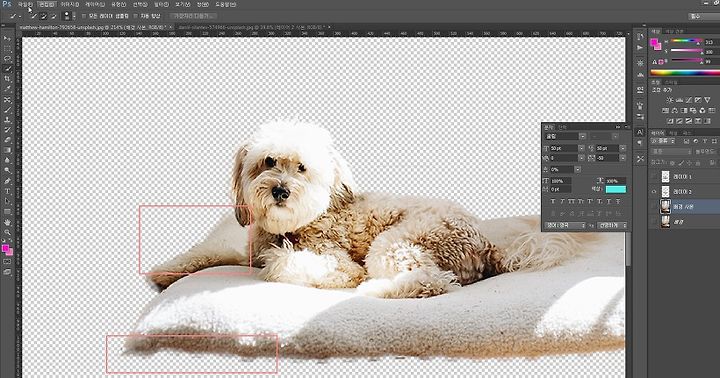Select the Healing Brush tool
The width and height of the screenshot is (720, 378).
[7, 99]
